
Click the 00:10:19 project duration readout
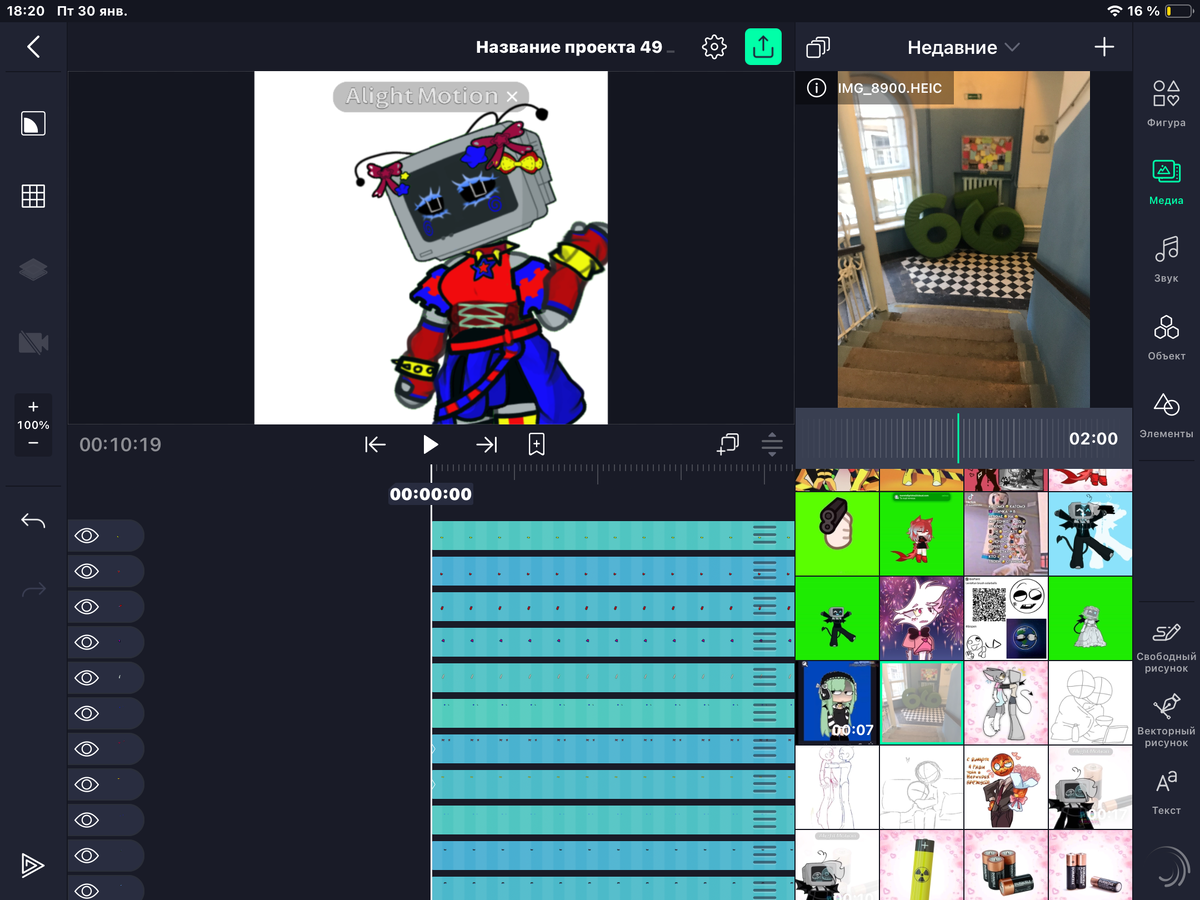click(x=120, y=445)
